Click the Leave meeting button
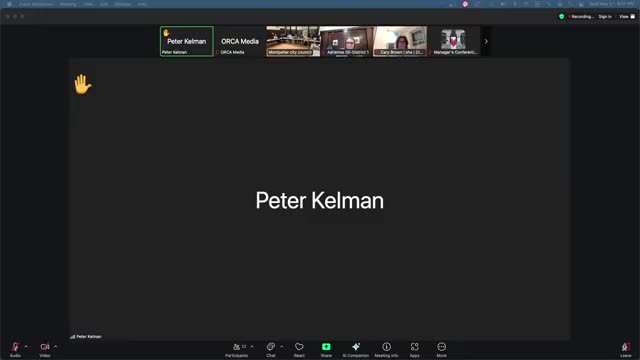 pos(625,350)
